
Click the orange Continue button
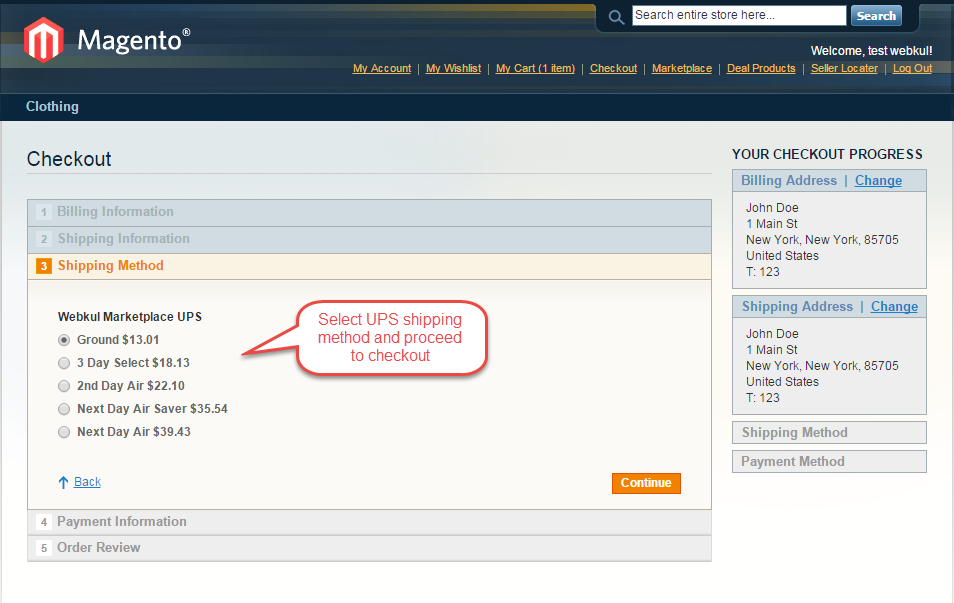point(646,483)
